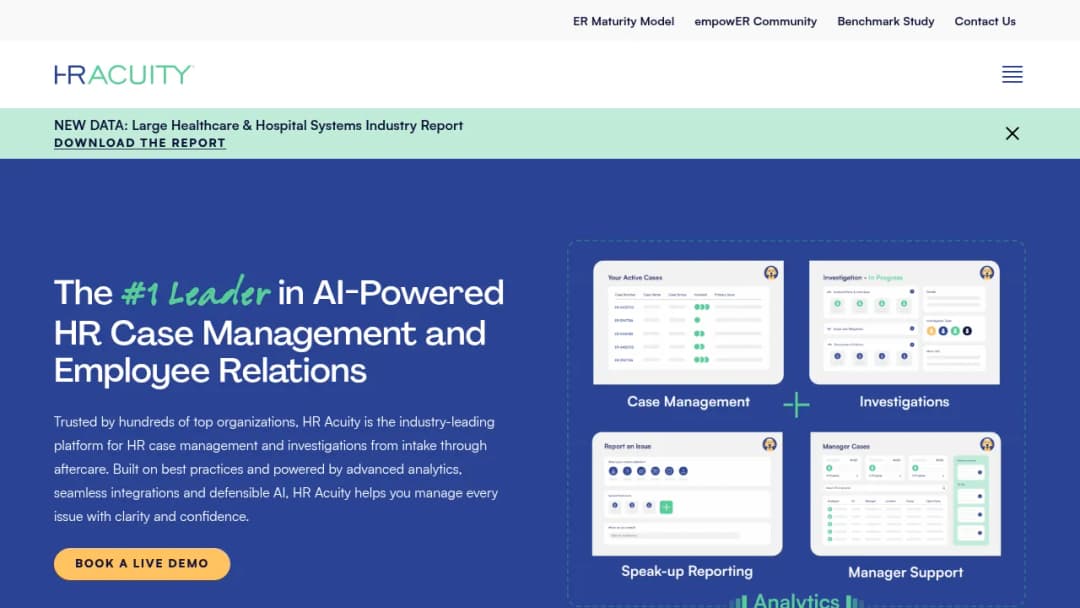Open the Investigations screenshot thumbnail
This screenshot has height=608, width=1080.
point(904,322)
